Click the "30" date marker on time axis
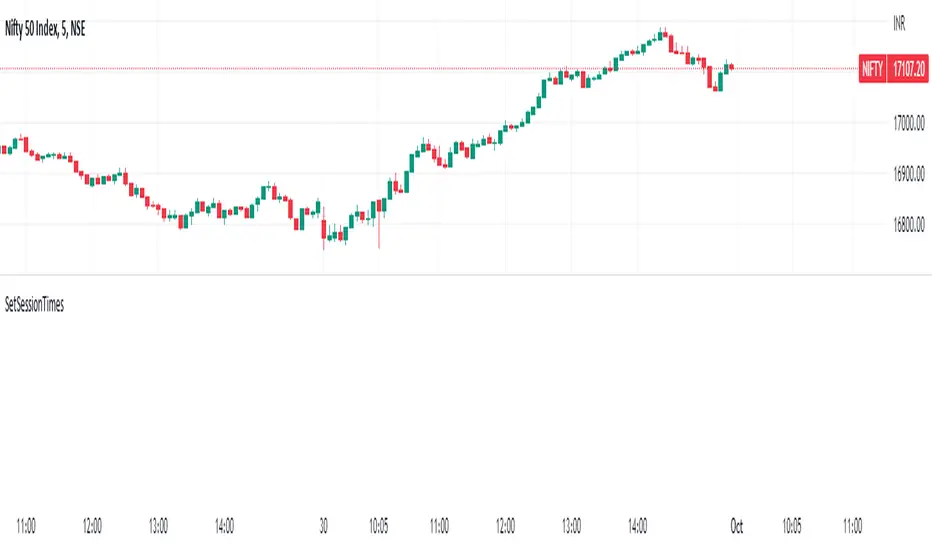Screen dimensions: 932x550 324,524
